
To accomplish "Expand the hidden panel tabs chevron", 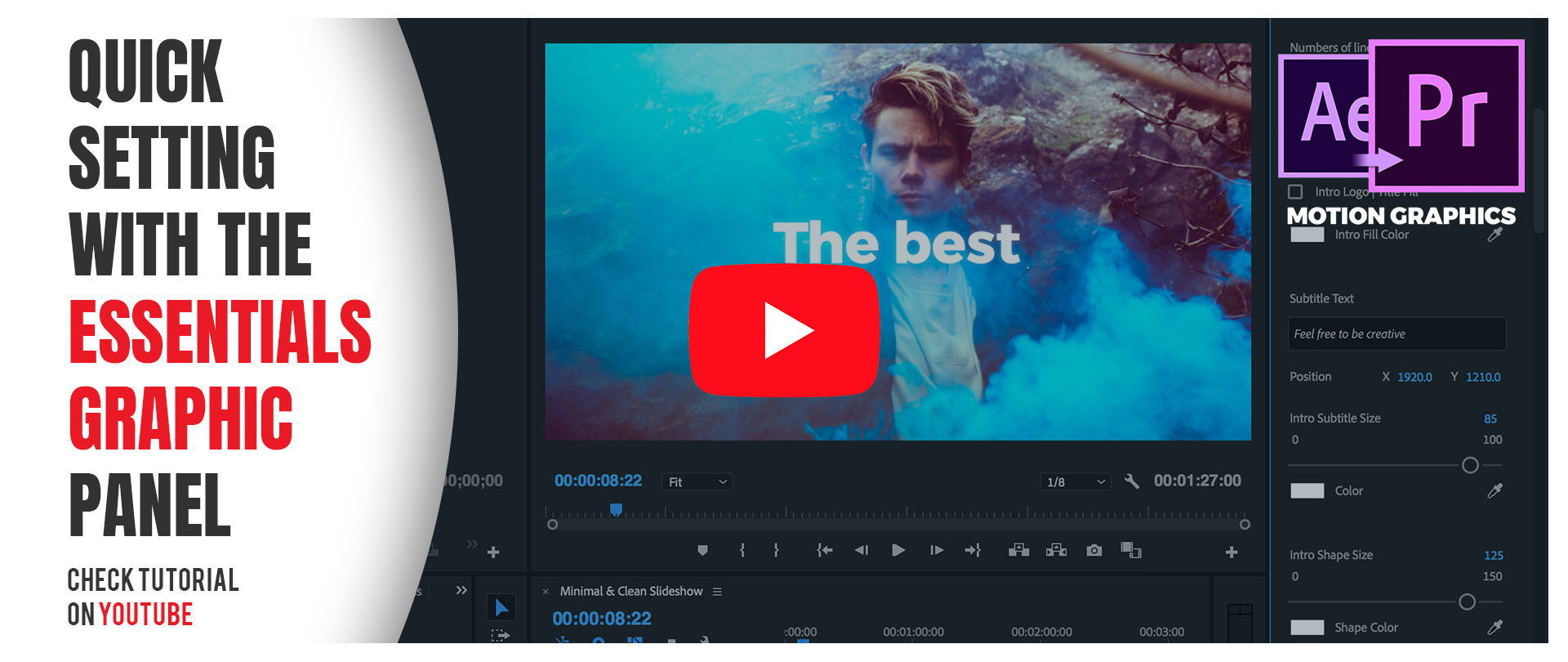I will tap(461, 590).
